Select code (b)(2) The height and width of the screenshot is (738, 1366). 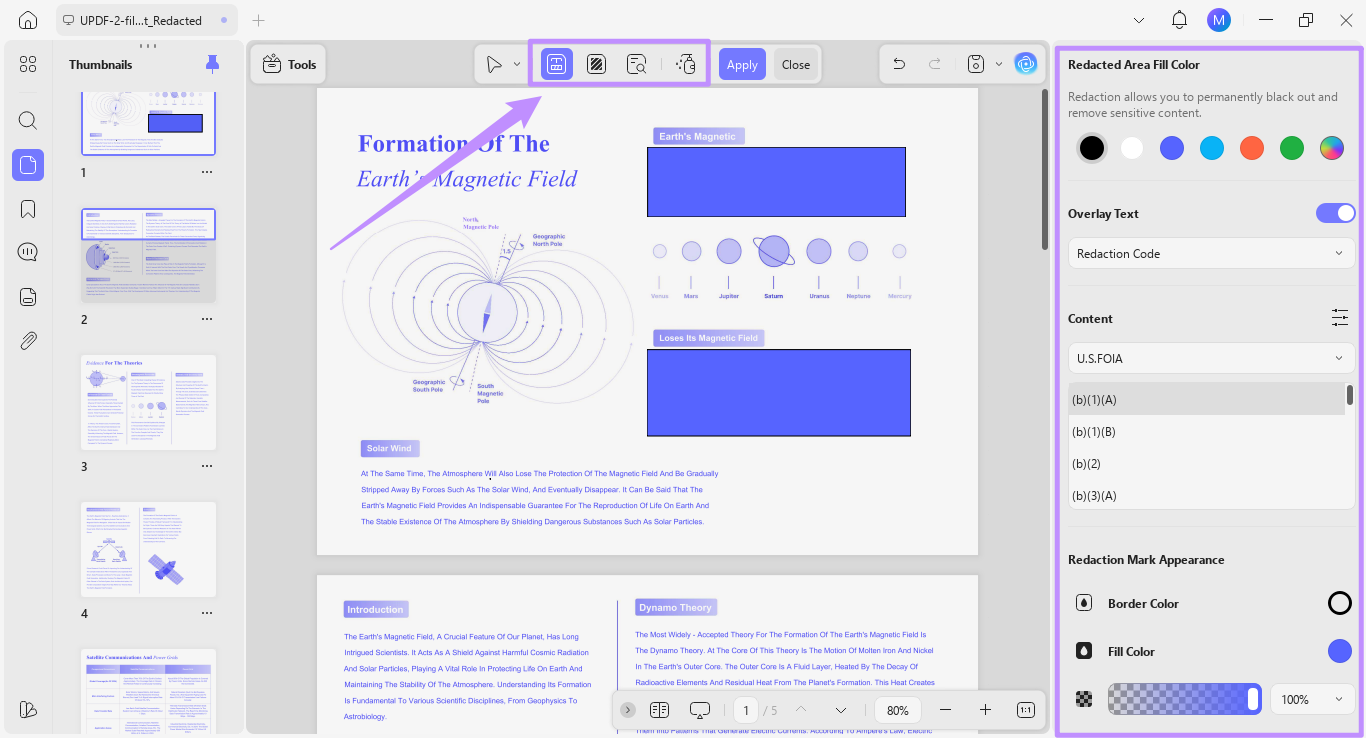(x=1206, y=463)
